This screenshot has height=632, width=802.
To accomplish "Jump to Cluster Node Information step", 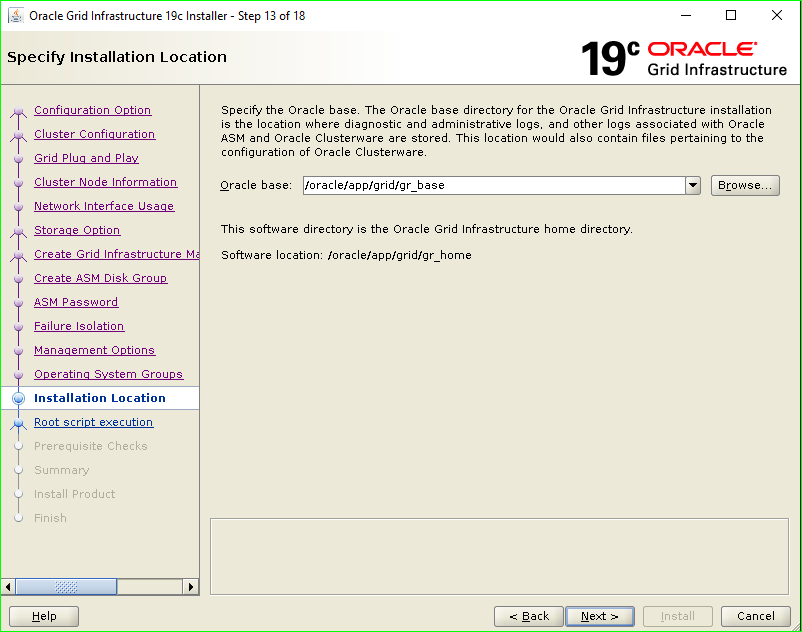I will tap(105, 183).
